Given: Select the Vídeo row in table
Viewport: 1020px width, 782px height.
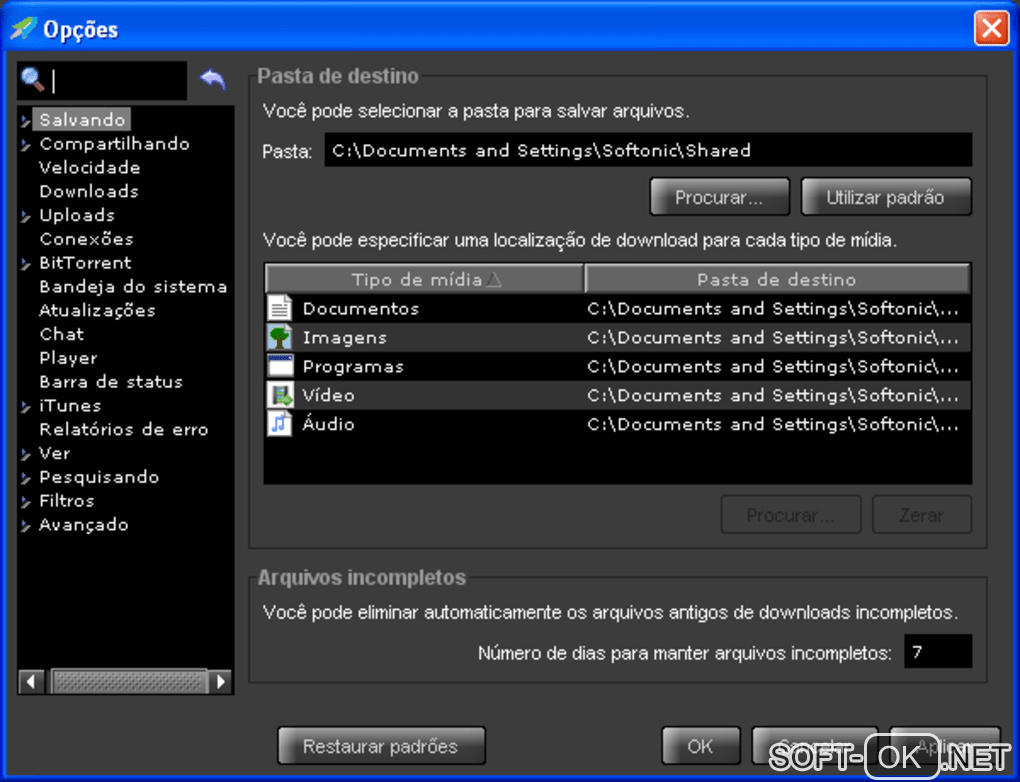Looking at the screenshot, I should tap(618, 395).
